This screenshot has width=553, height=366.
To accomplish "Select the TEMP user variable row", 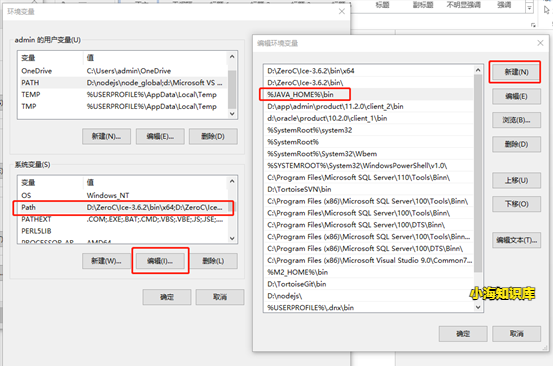I will tap(122, 94).
